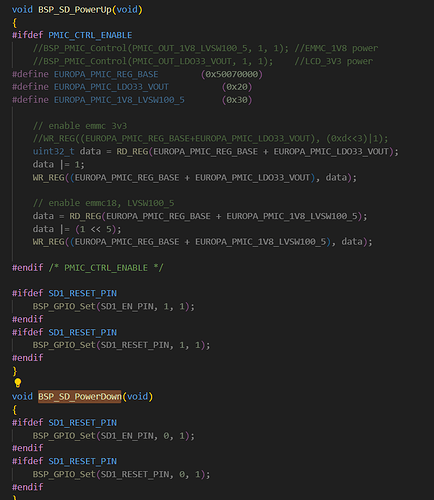Click the "//LCD_3V3 power" trailing comment
The image size is (434, 500).
(334, 61)
